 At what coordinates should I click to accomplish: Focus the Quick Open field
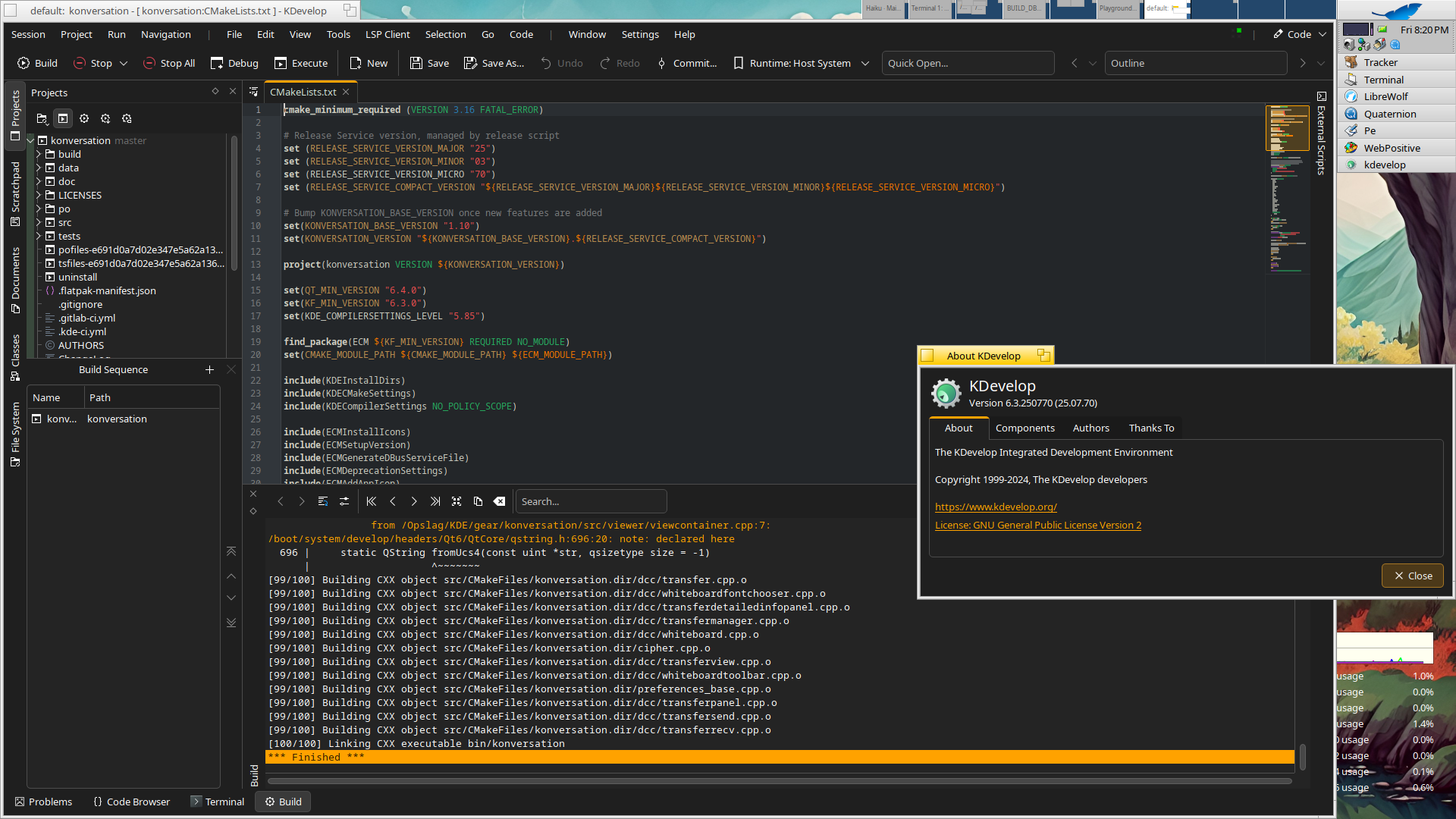pyautogui.click(x=968, y=63)
